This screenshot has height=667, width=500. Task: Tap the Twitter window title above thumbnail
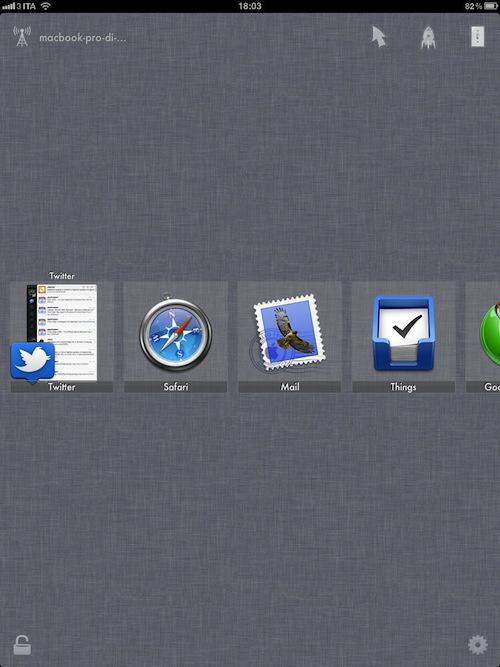tap(62, 276)
